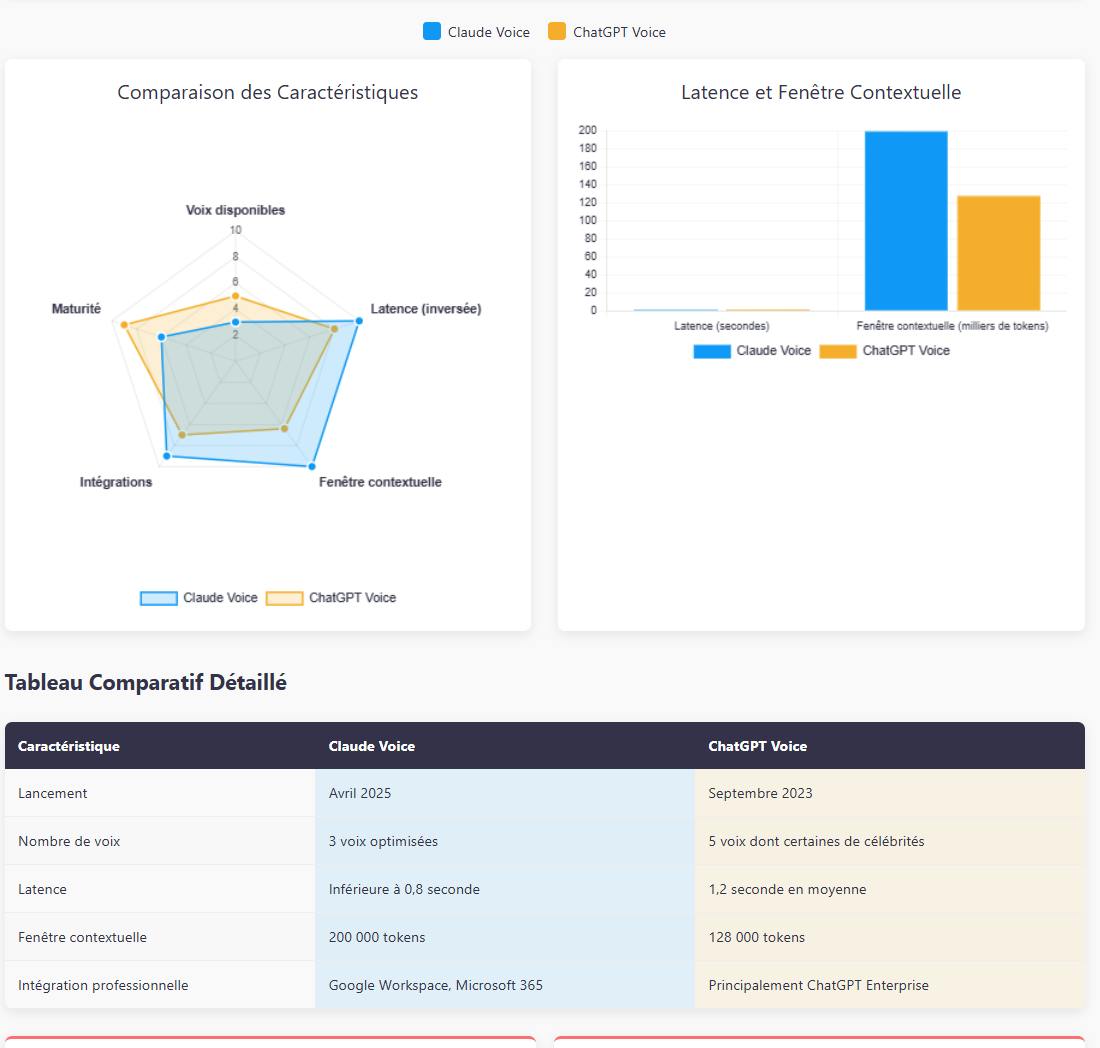Viewport: 1100px width, 1048px height.
Task: Click the 200 value on bar chart axis
Action: 587,130
